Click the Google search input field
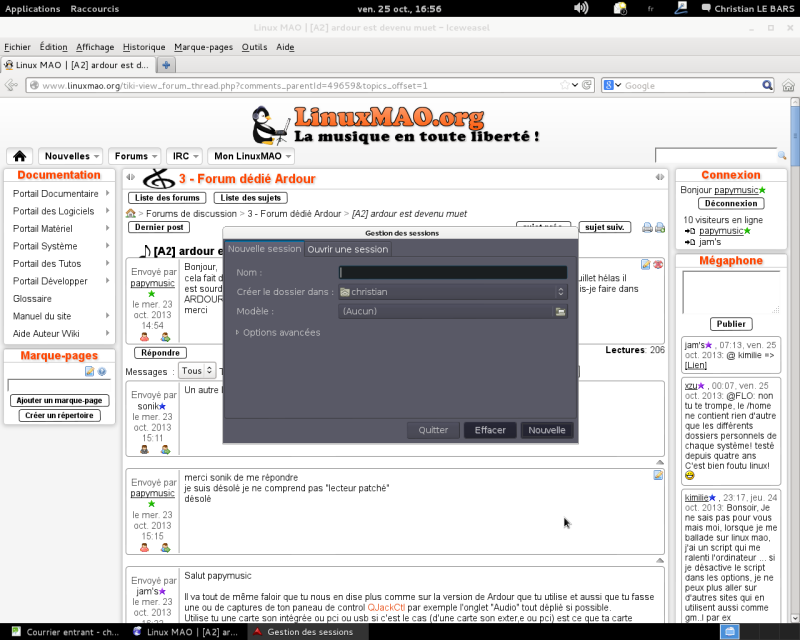Screen dimensions: 800x640 691,85
